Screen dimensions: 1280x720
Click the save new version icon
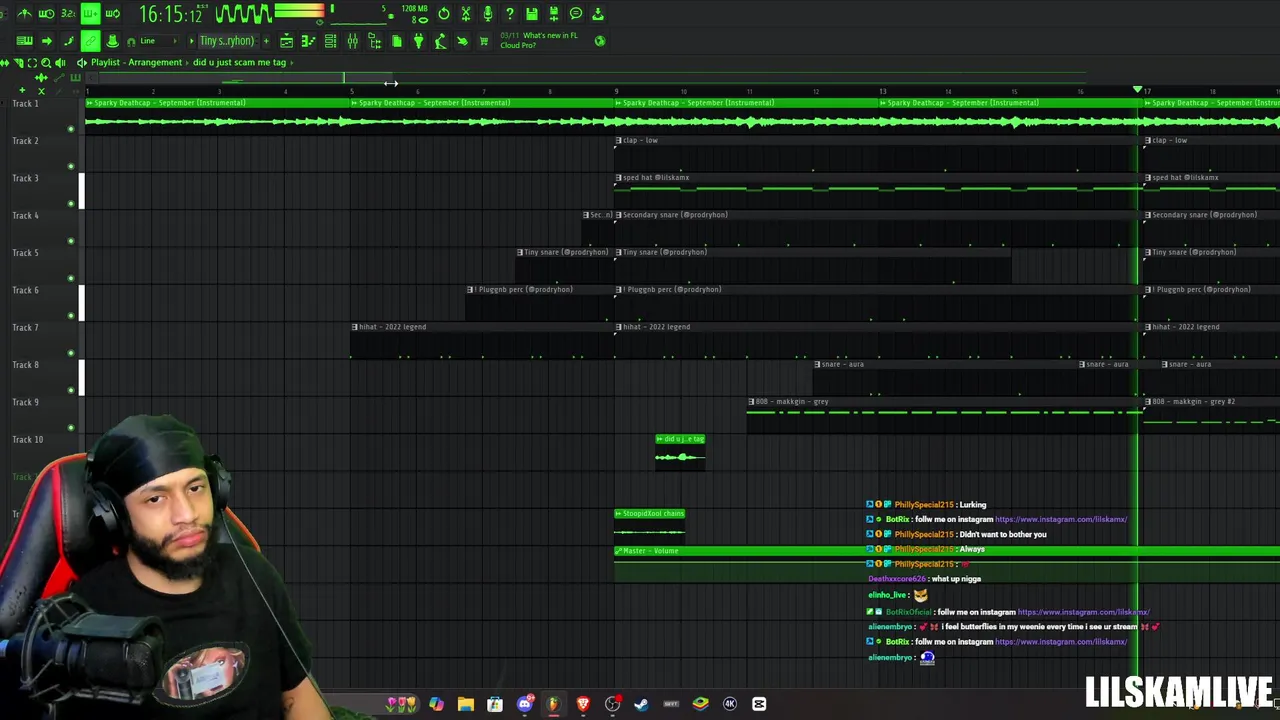(554, 14)
